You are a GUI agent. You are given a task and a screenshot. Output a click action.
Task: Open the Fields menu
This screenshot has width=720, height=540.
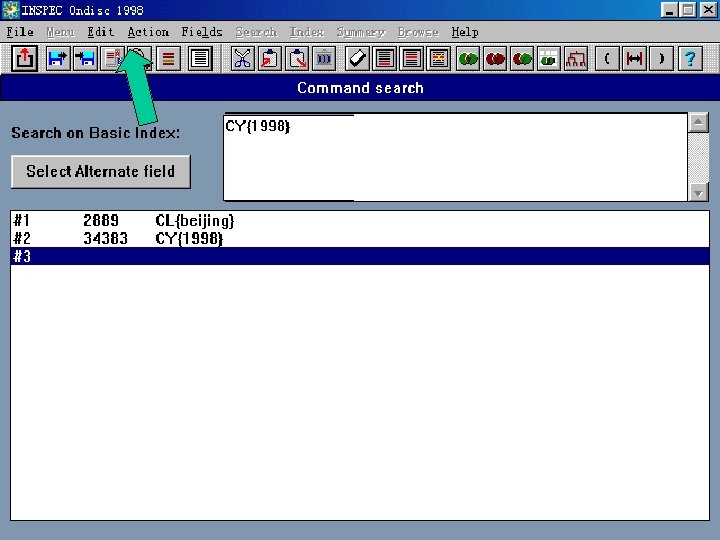[202, 32]
